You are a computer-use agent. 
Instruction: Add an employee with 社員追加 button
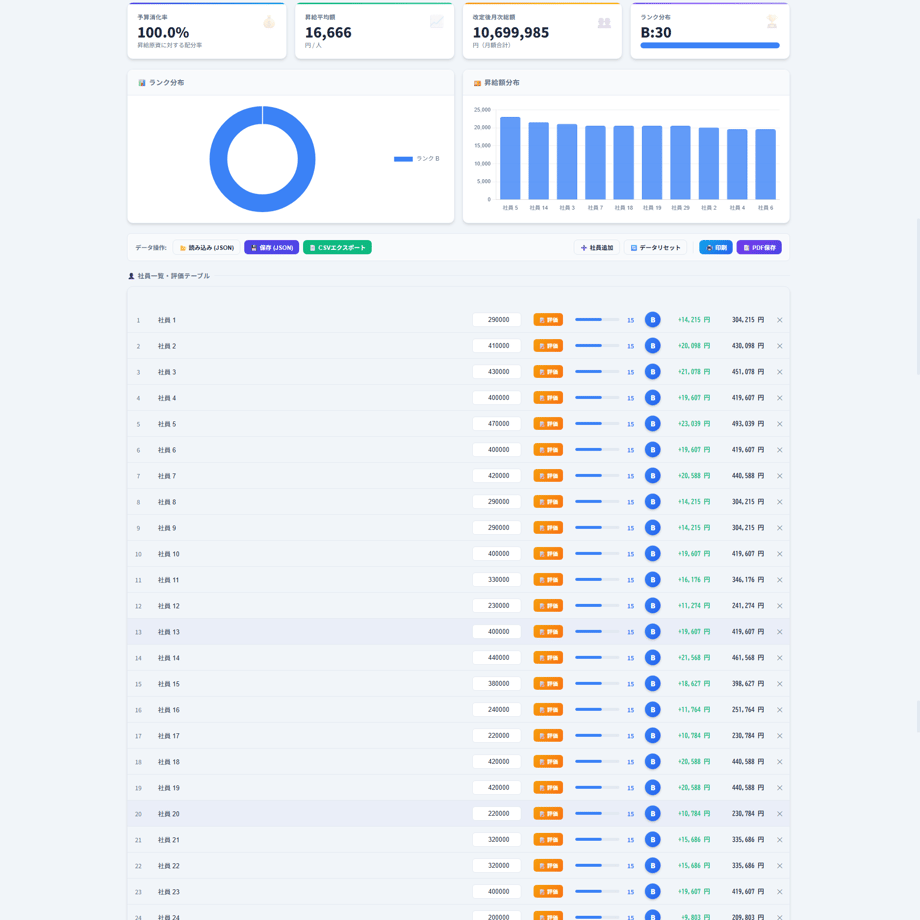click(597, 248)
